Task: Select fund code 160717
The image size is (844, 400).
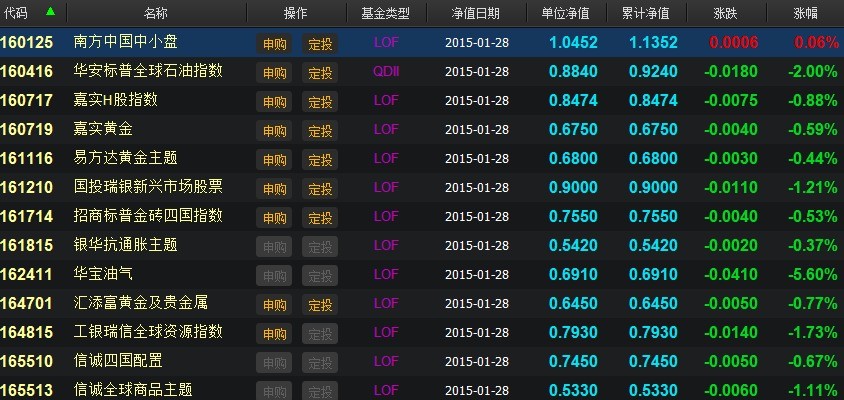Action: (27, 101)
